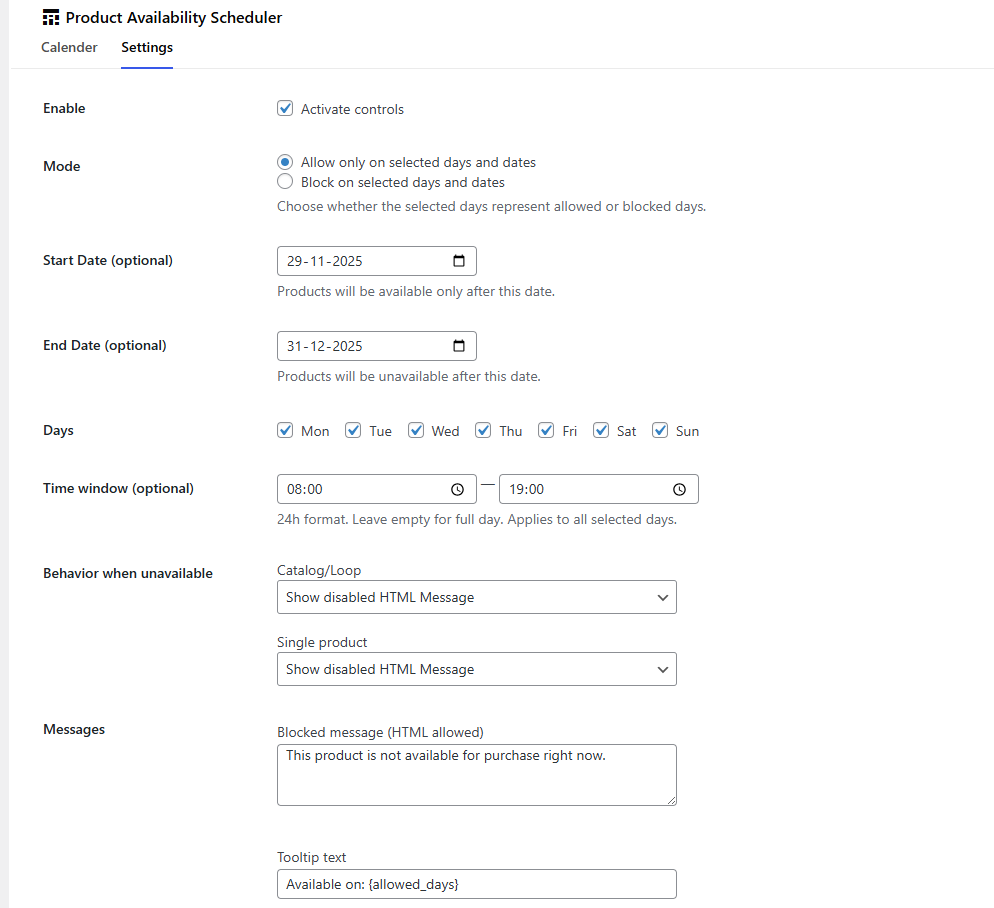994x908 pixels.
Task: Click the Tooltip text field
Action: coord(477,884)
